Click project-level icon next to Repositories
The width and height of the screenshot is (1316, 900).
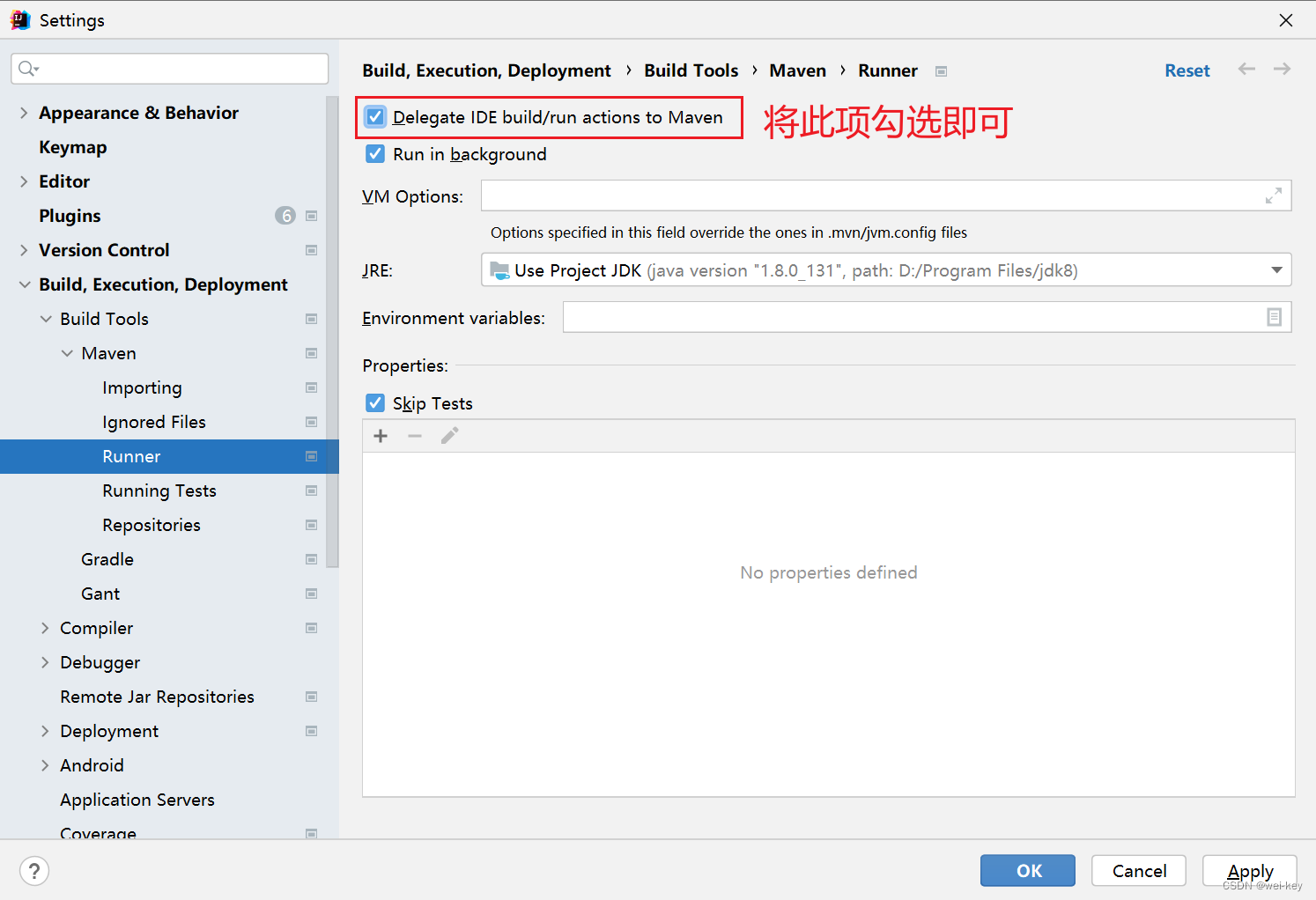pyautogui.click(x=311, y=525)
